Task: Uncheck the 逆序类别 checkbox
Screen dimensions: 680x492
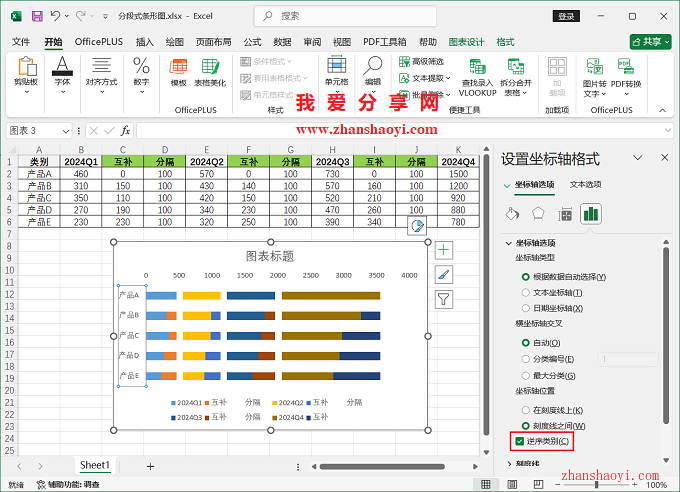Action: (x=519, y=441)
